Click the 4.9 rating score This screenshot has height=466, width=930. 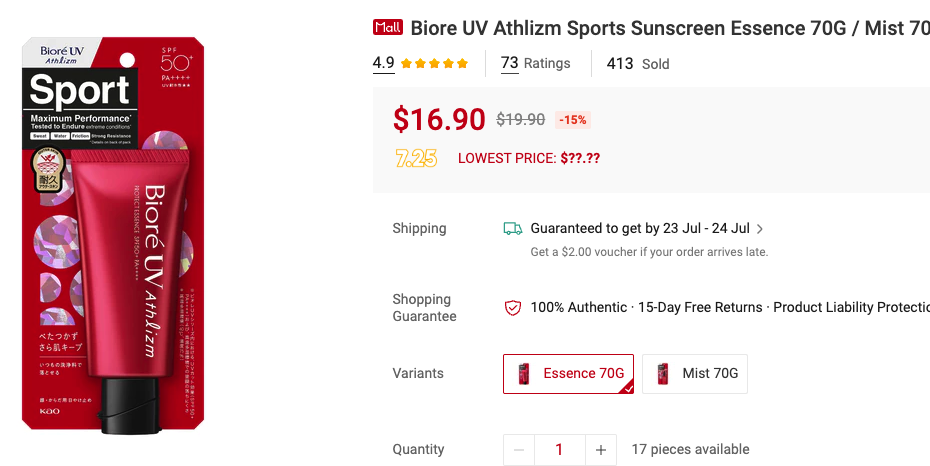click(x=383, y=64)
